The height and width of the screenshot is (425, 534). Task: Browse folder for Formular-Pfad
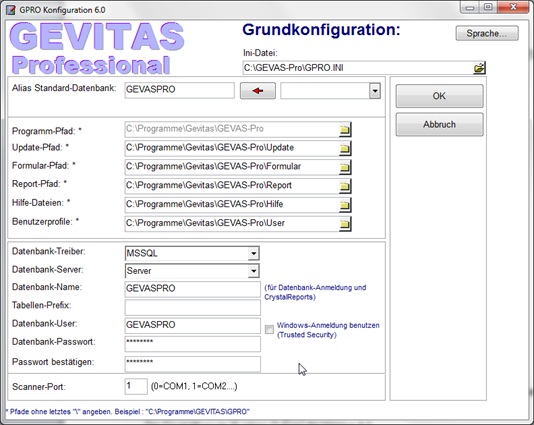[345, 167]
